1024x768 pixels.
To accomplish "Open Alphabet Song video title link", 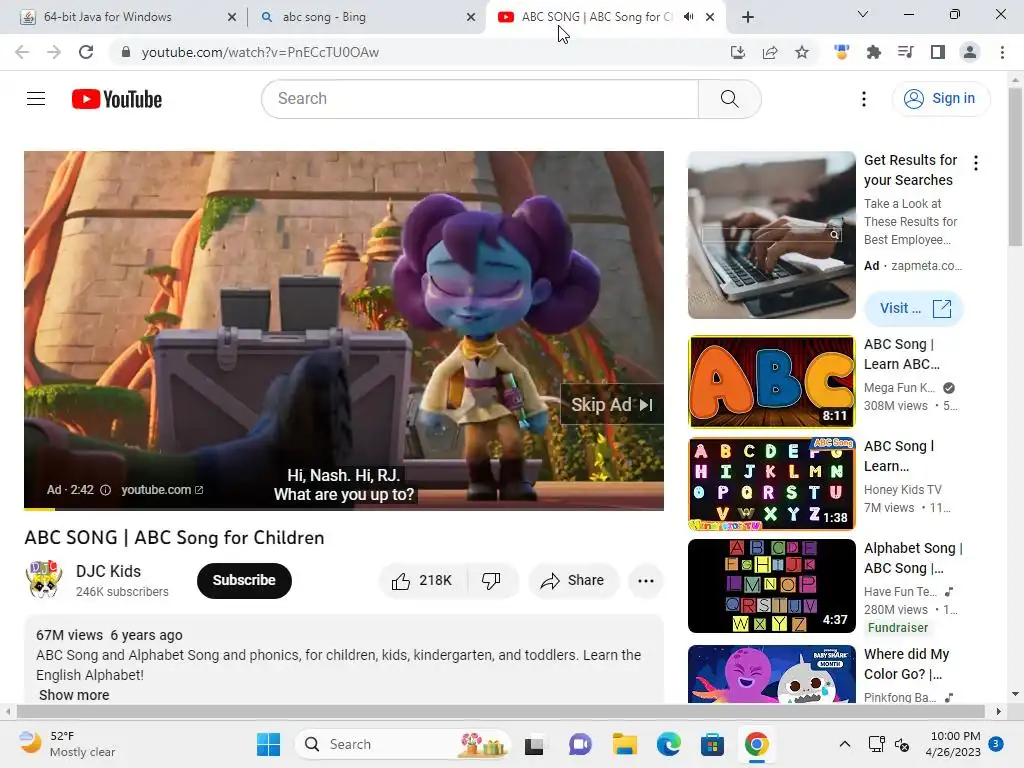I will pyautogui.click(x=913, y=558).
